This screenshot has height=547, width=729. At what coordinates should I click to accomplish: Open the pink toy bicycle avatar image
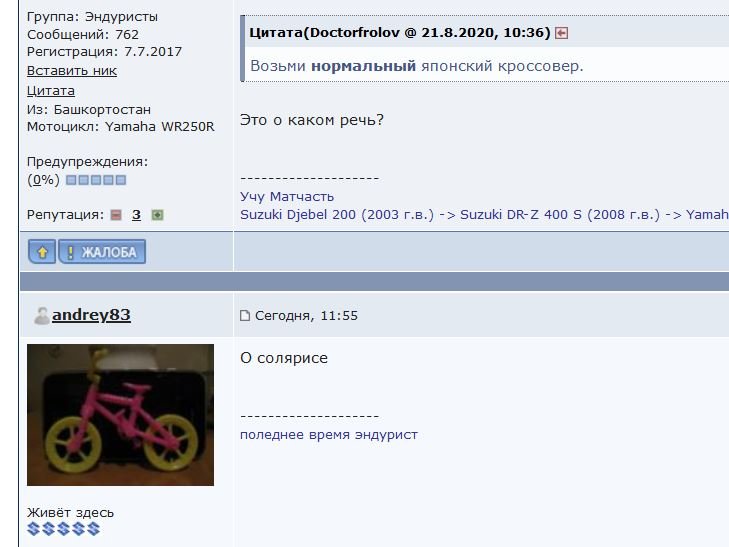[120, 415]
